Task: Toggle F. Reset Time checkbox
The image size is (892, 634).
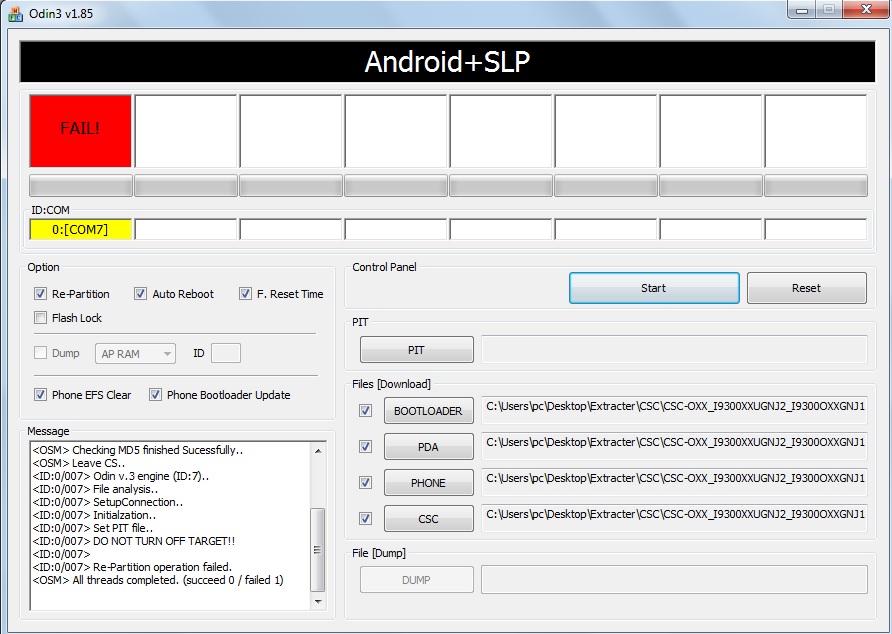Action: click(x=245, y=294)
